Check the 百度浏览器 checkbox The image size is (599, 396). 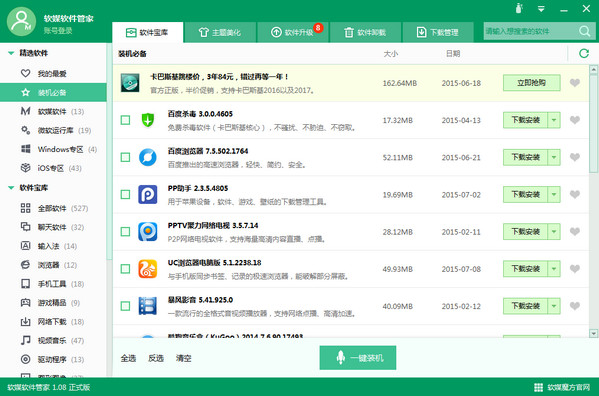(x=125, y=157)
